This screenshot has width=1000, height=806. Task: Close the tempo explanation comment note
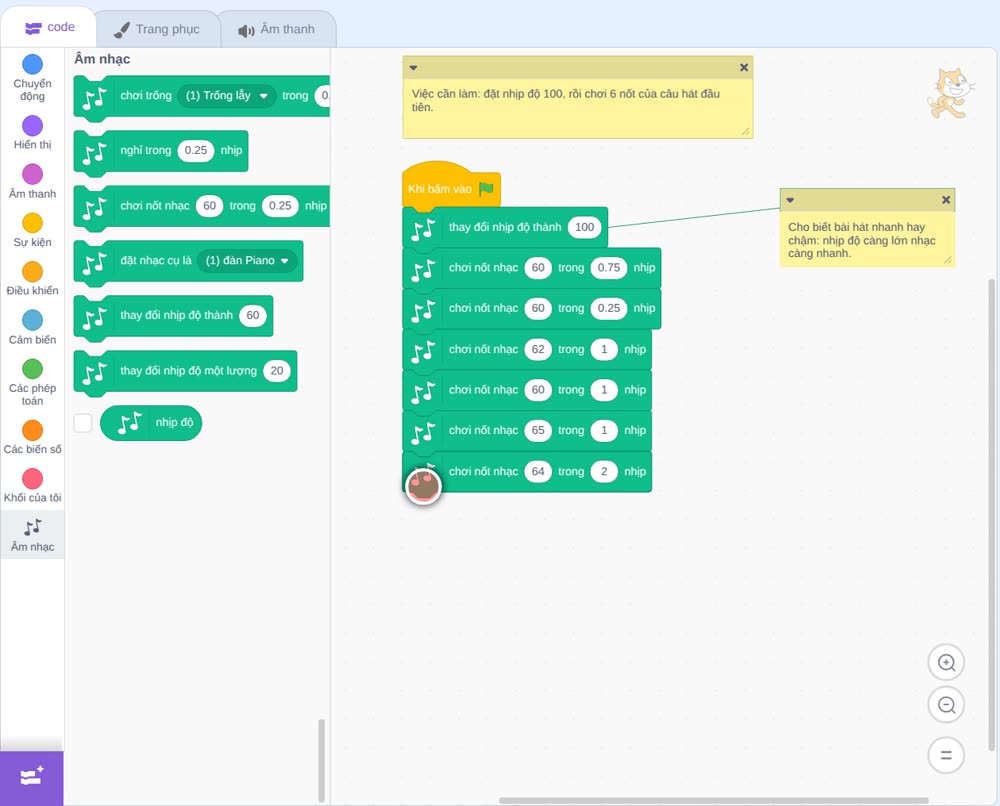[x=946, y=200]
